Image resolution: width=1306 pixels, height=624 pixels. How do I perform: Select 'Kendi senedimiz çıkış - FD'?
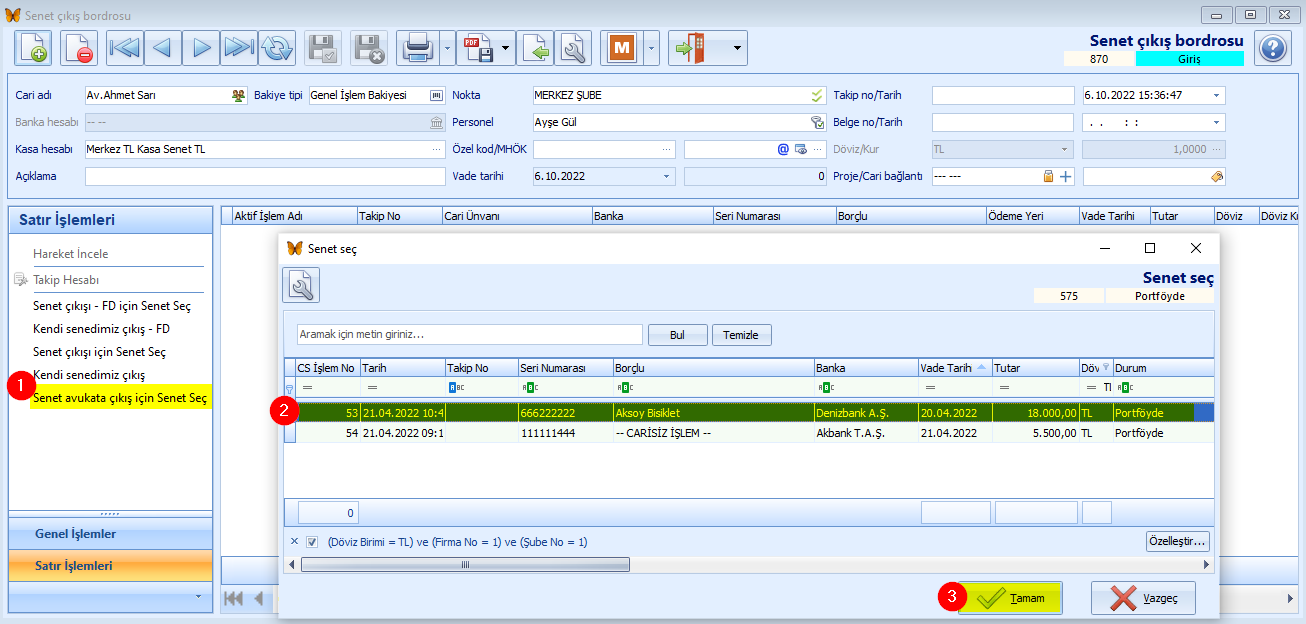[101, 329]
